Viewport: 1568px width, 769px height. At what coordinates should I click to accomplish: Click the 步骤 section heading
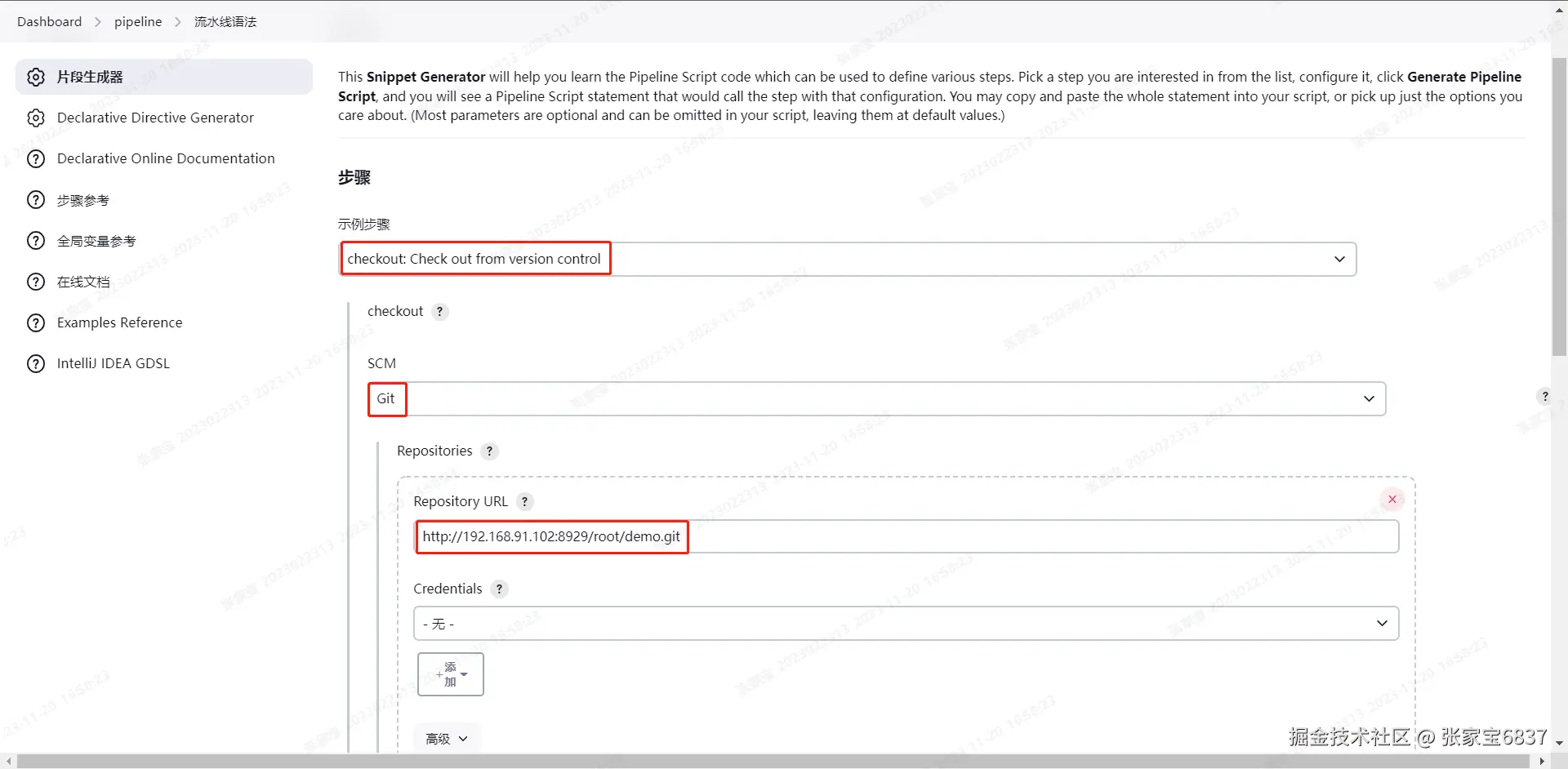354,177
